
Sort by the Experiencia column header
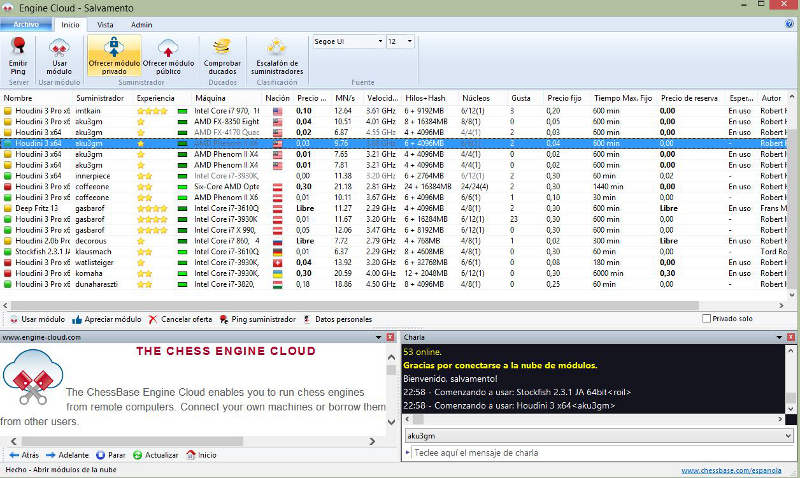click(162, 98)
